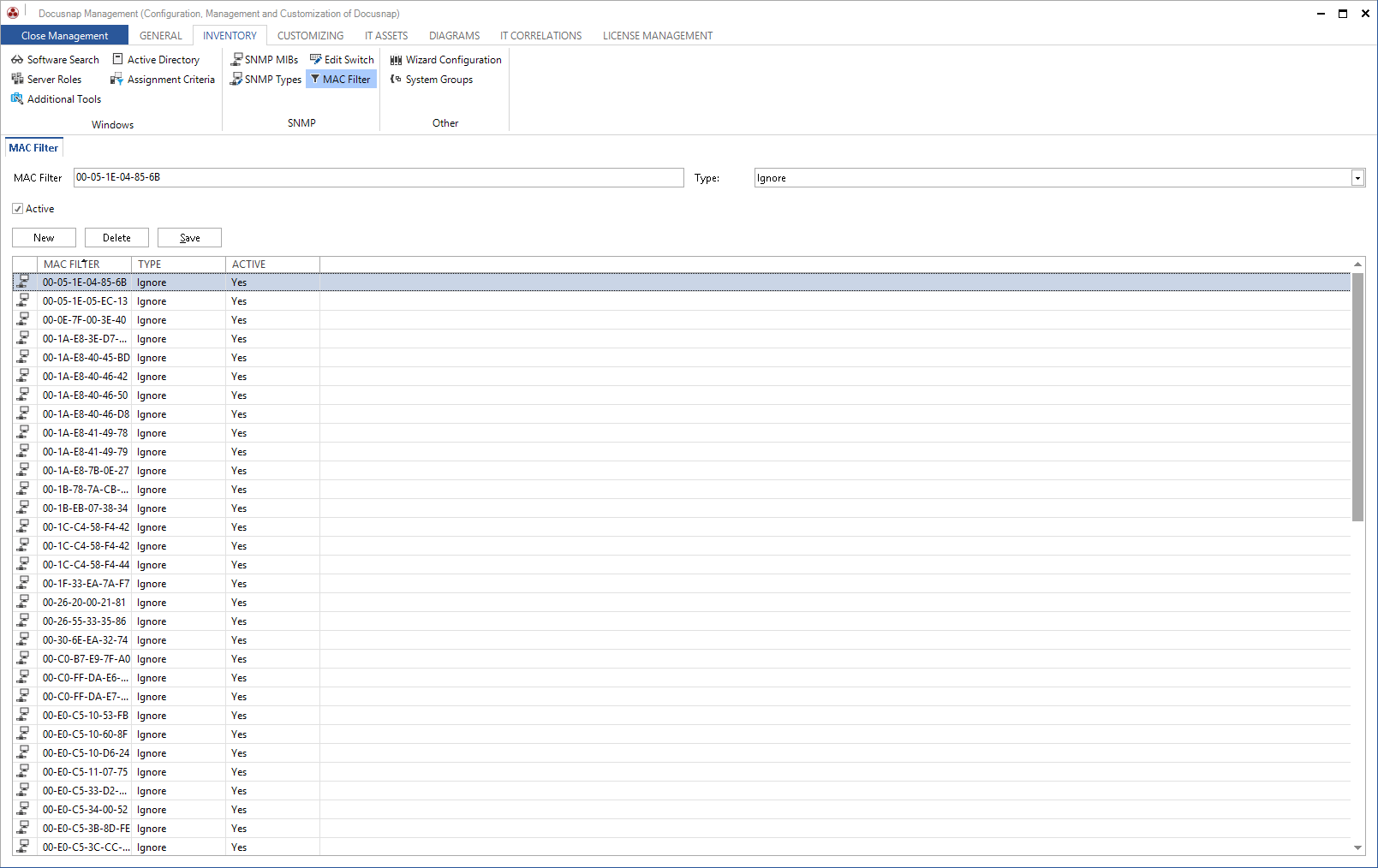Image resolution: width=1378 pixels, height=868 pixels.
Task: Select MAC entry 00-1C-C4-58-F4-44
Action: point(86,565)
